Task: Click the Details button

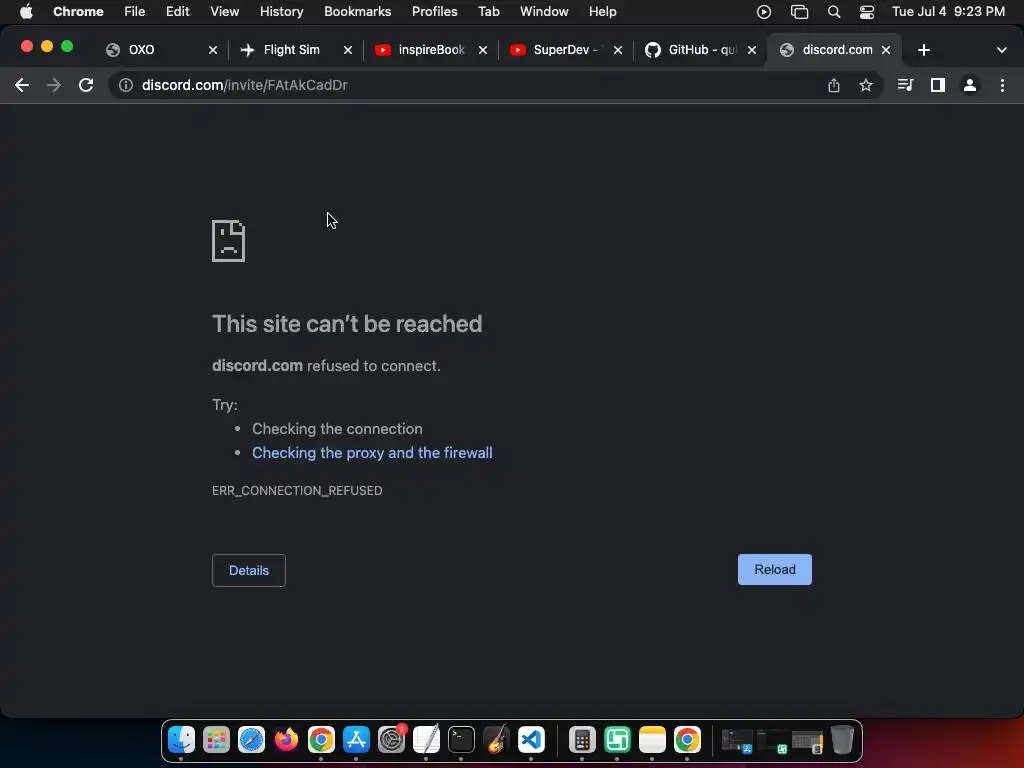Action: [x=249, y=570]
